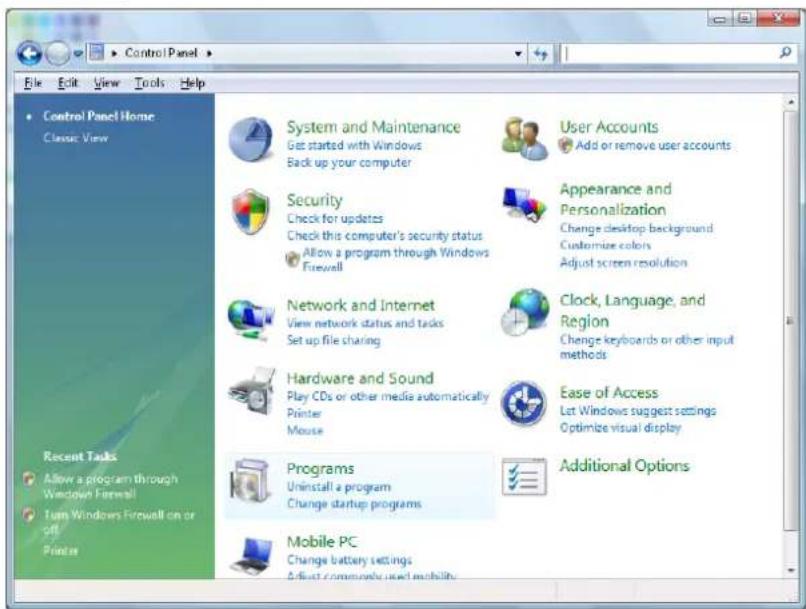806x609 pixels.
Task: Open the Additional Options heading
Action: (x=624, y=466)
